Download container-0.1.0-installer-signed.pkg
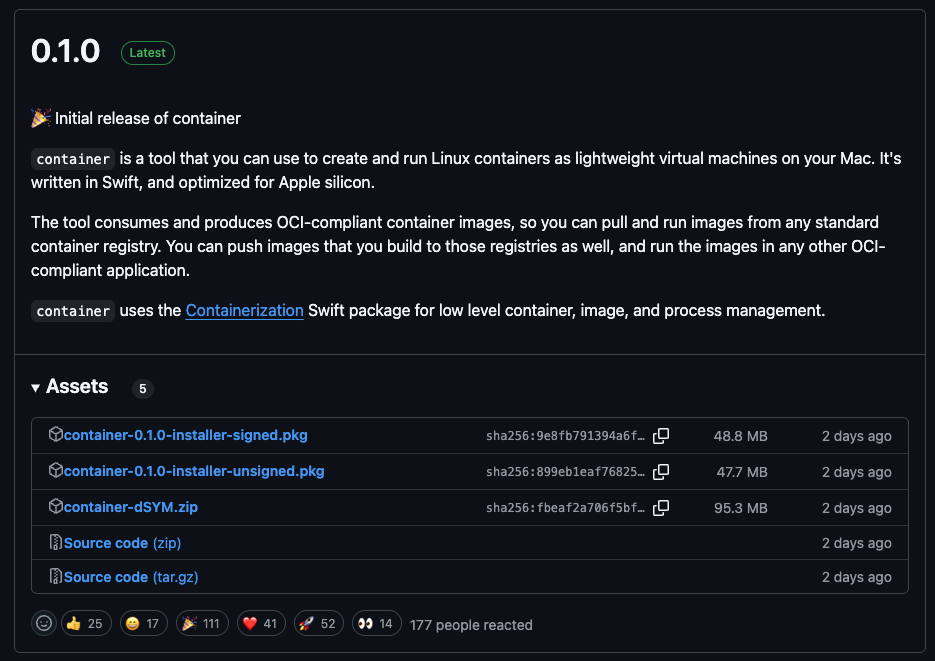This screenshot has height=661, width=935. tap(186, 435)
